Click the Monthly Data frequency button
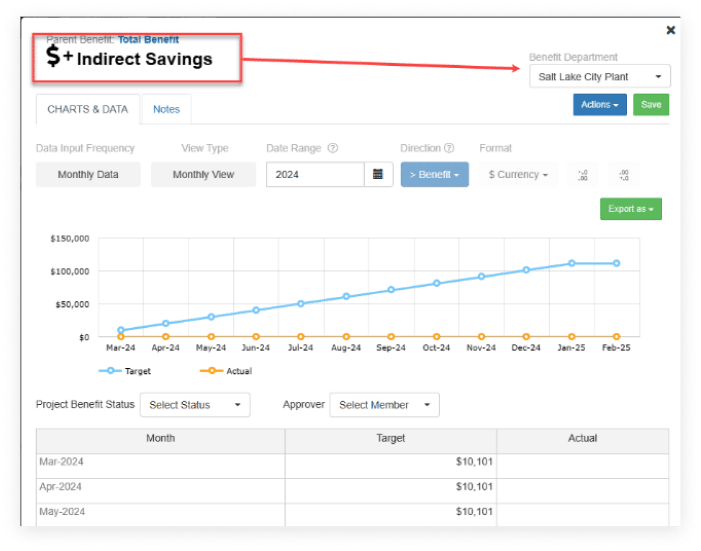 click(x=88, y=174)
